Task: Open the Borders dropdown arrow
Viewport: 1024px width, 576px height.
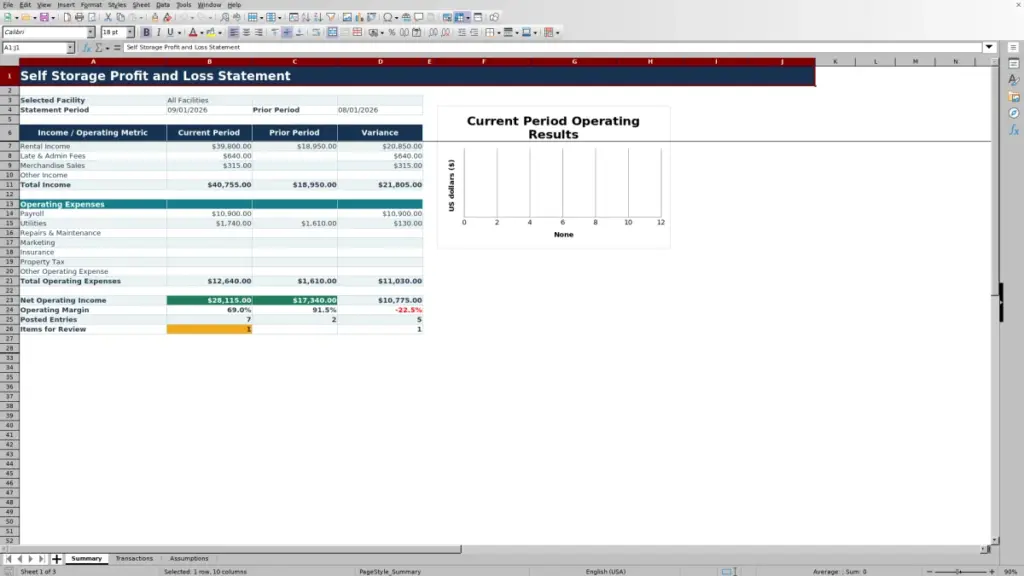Action: coord(498,33)
